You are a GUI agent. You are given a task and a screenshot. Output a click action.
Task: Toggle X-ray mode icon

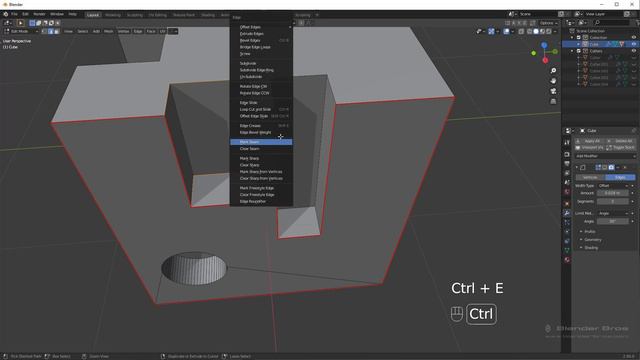click(x=522, y=31)
